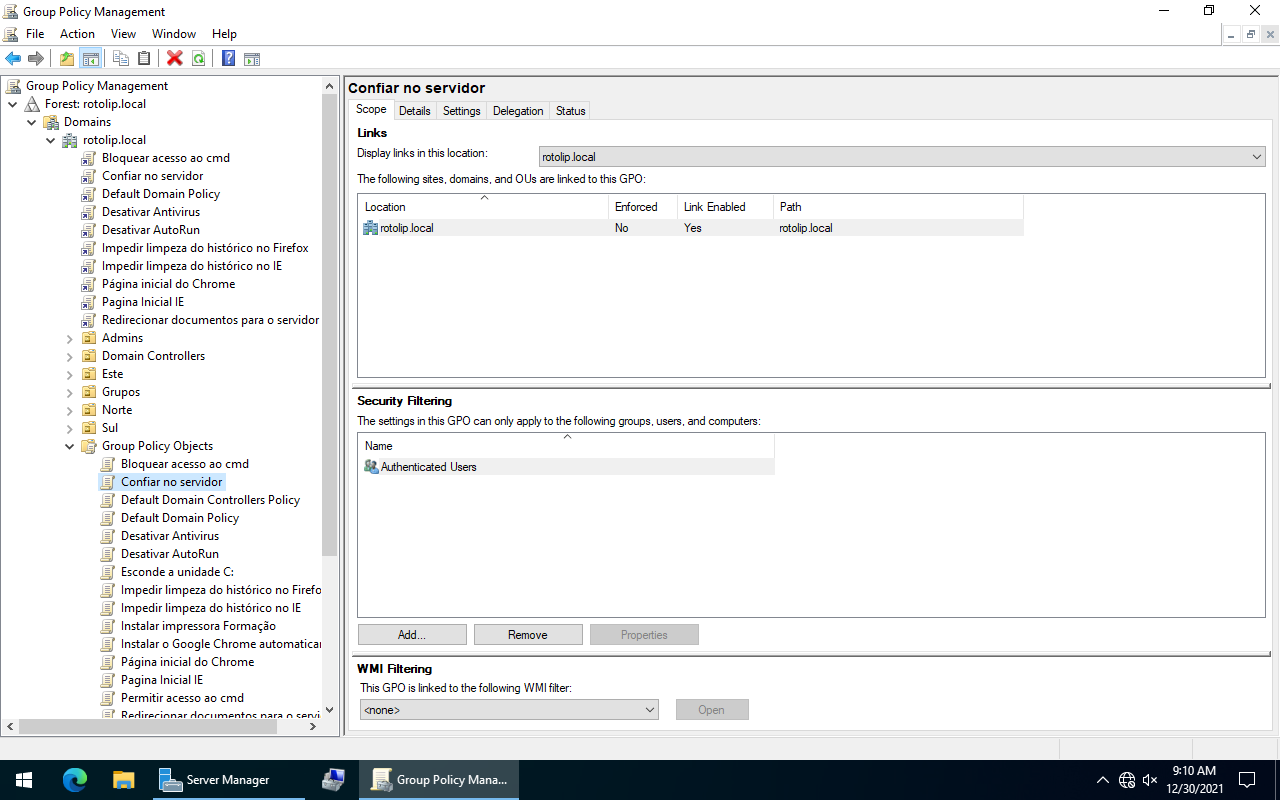Toggle Show/Hide Console Tree icon
Image resolution: width=1280 pixels, height=800 pixels.
tap(91, 59)
